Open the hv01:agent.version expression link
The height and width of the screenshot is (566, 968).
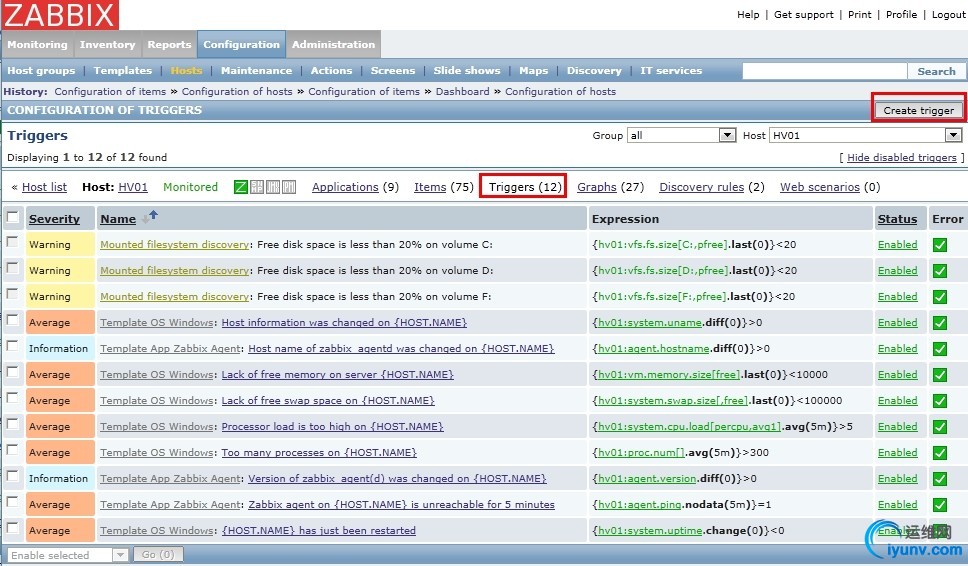[647, 478]
